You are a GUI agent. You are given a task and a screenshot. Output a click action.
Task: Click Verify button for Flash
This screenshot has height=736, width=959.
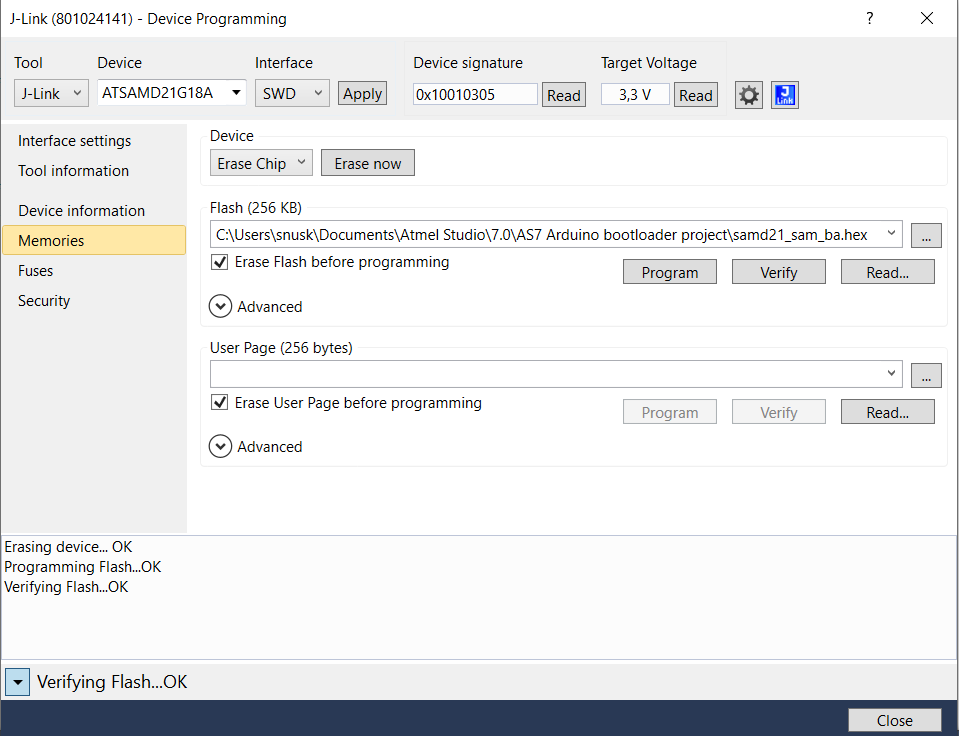[779, 272]
